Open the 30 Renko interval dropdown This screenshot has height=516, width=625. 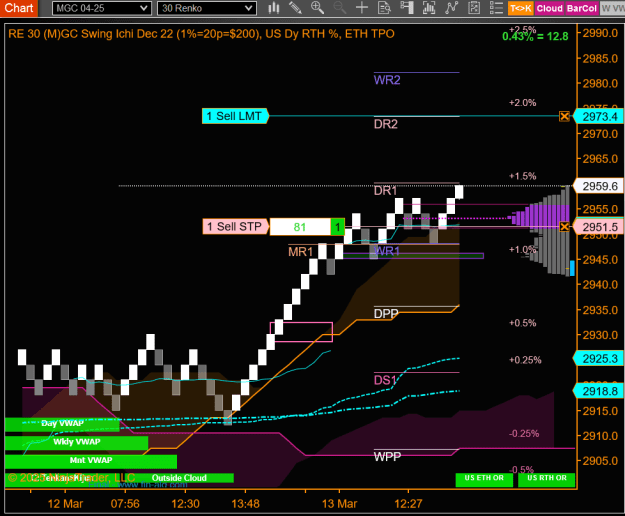(x=207, y=8)
